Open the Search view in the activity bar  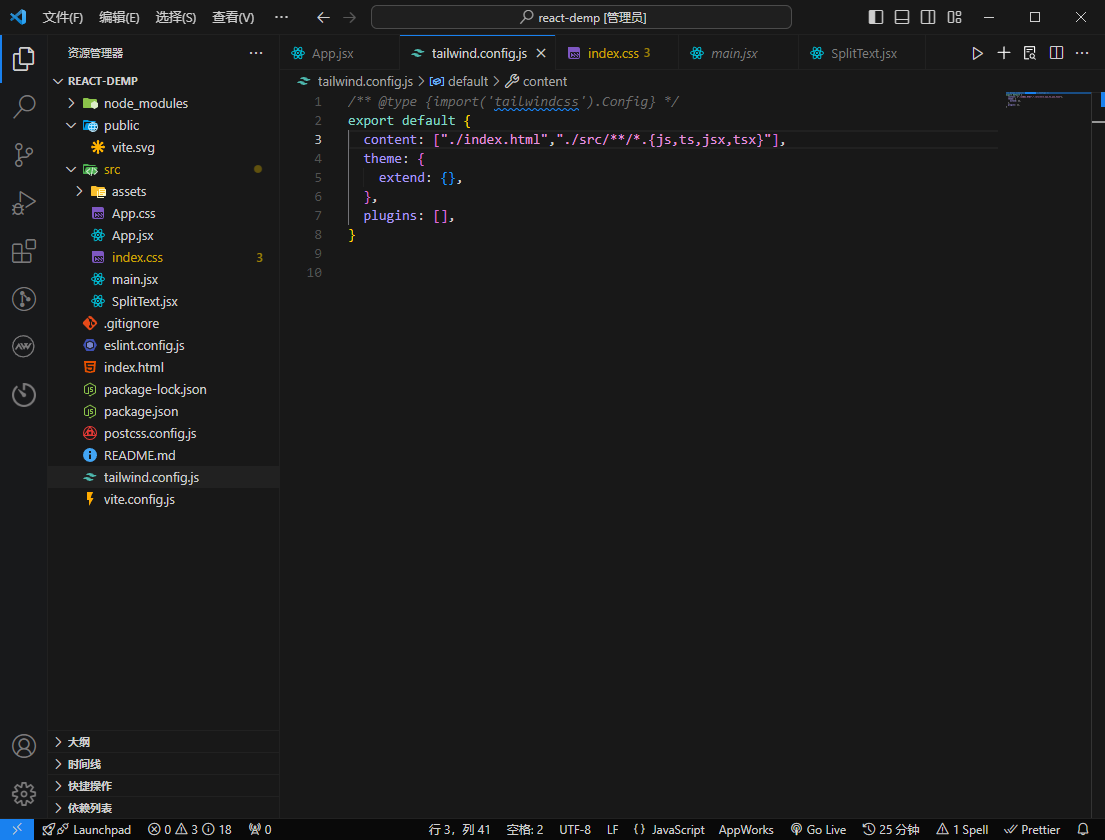[24, 106]
